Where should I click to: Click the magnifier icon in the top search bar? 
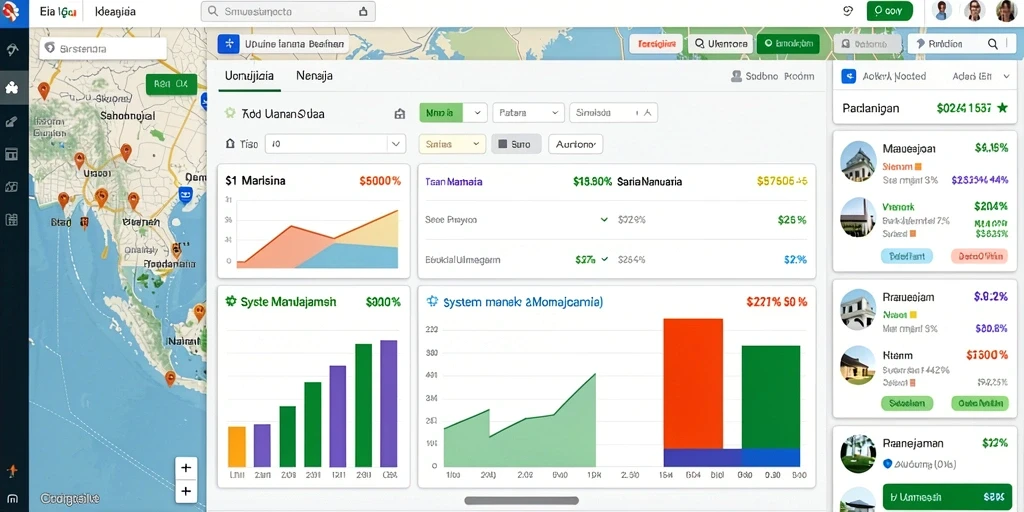(212, 11)
